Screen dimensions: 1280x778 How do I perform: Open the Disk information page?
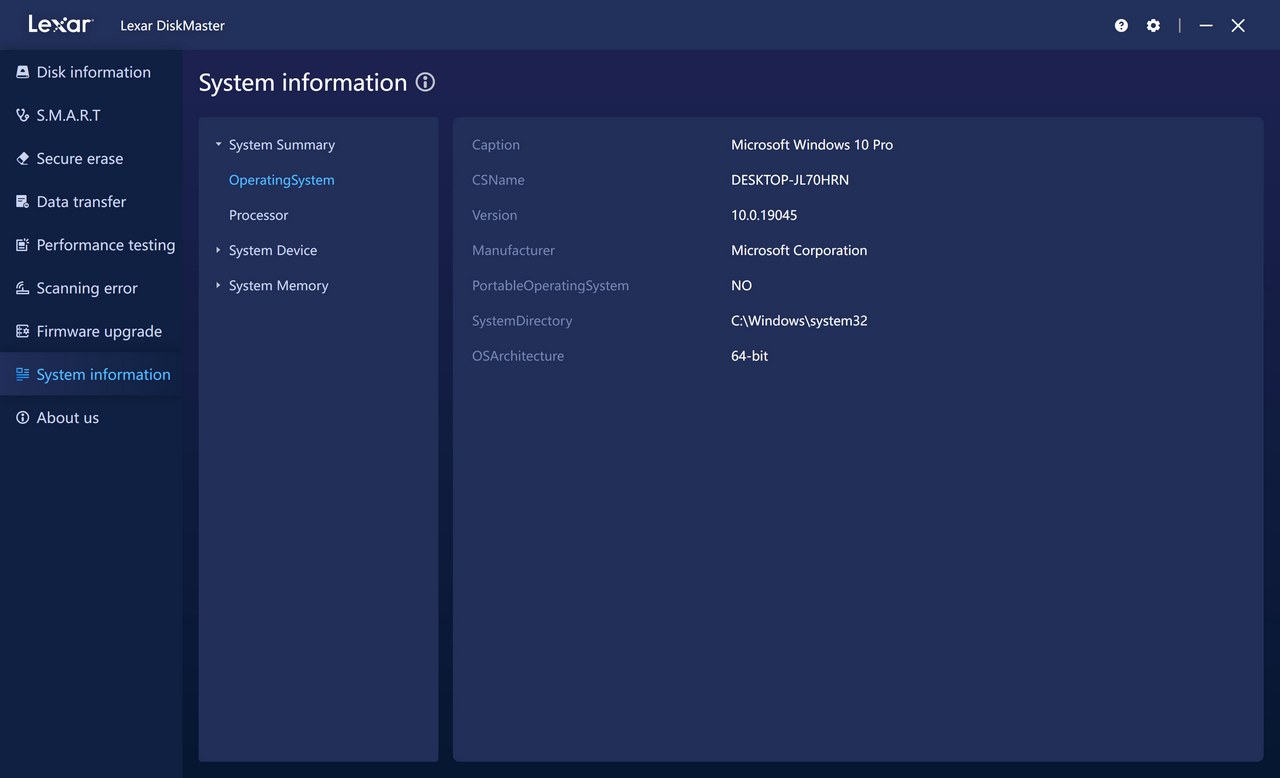coord(94,72)
